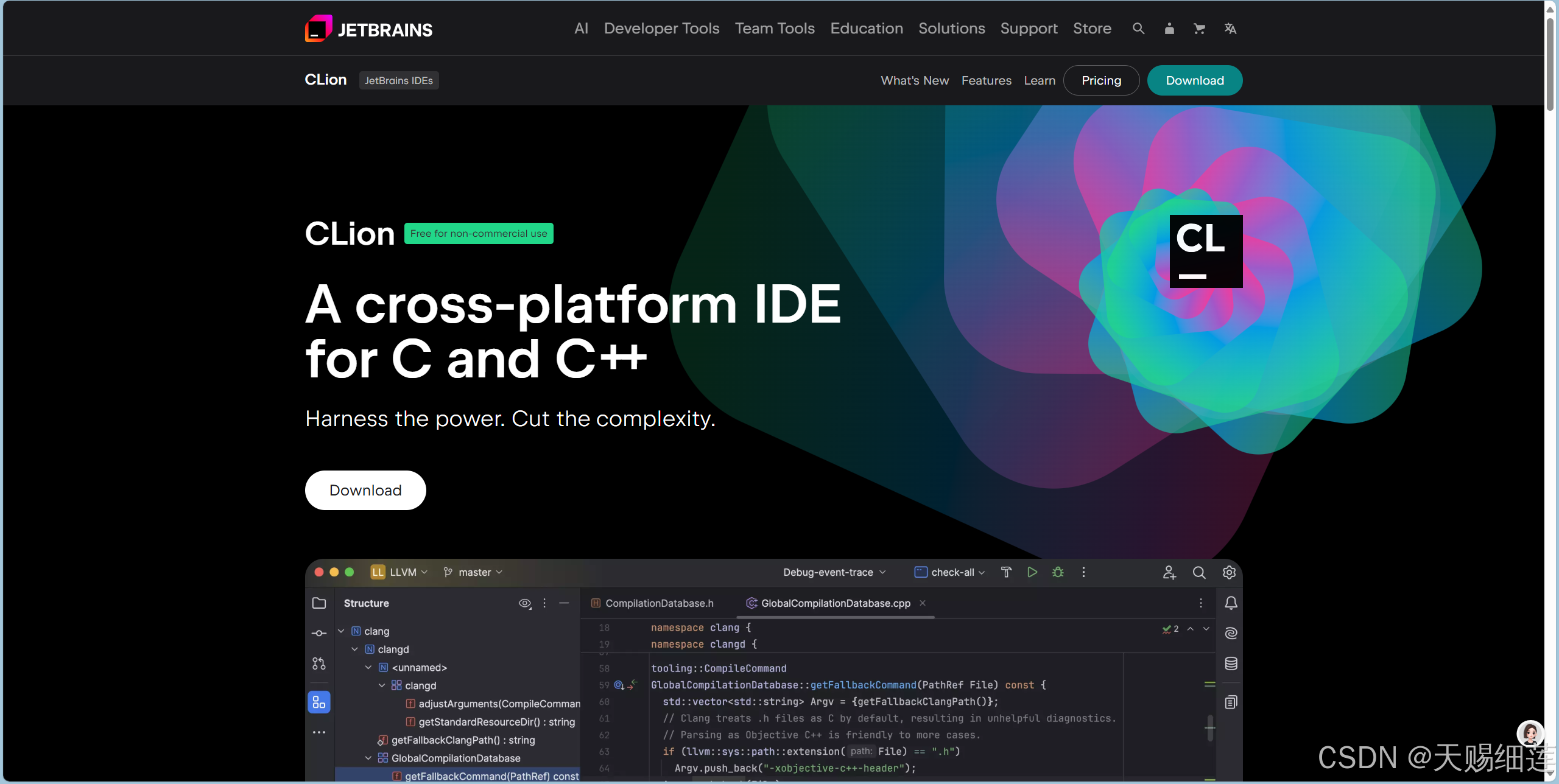Image resolution: width=1559 pixels, height=784 pixels.
Task: Click the search magnifier in JetBrains header
Action: pyautogui.click(x=1138, y=29)
